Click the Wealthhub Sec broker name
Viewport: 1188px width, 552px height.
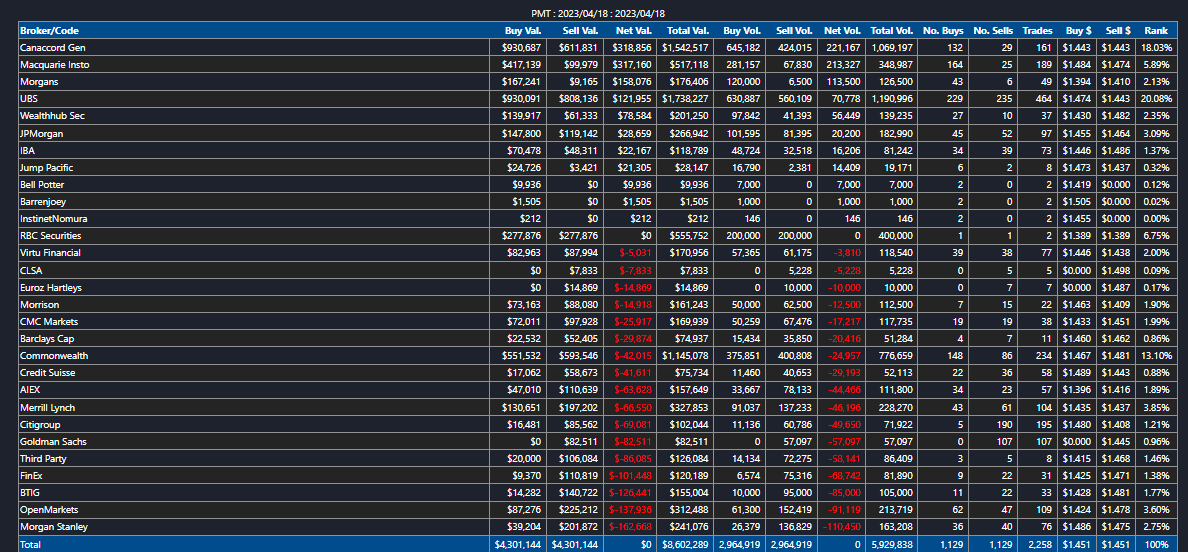point(52,116)
